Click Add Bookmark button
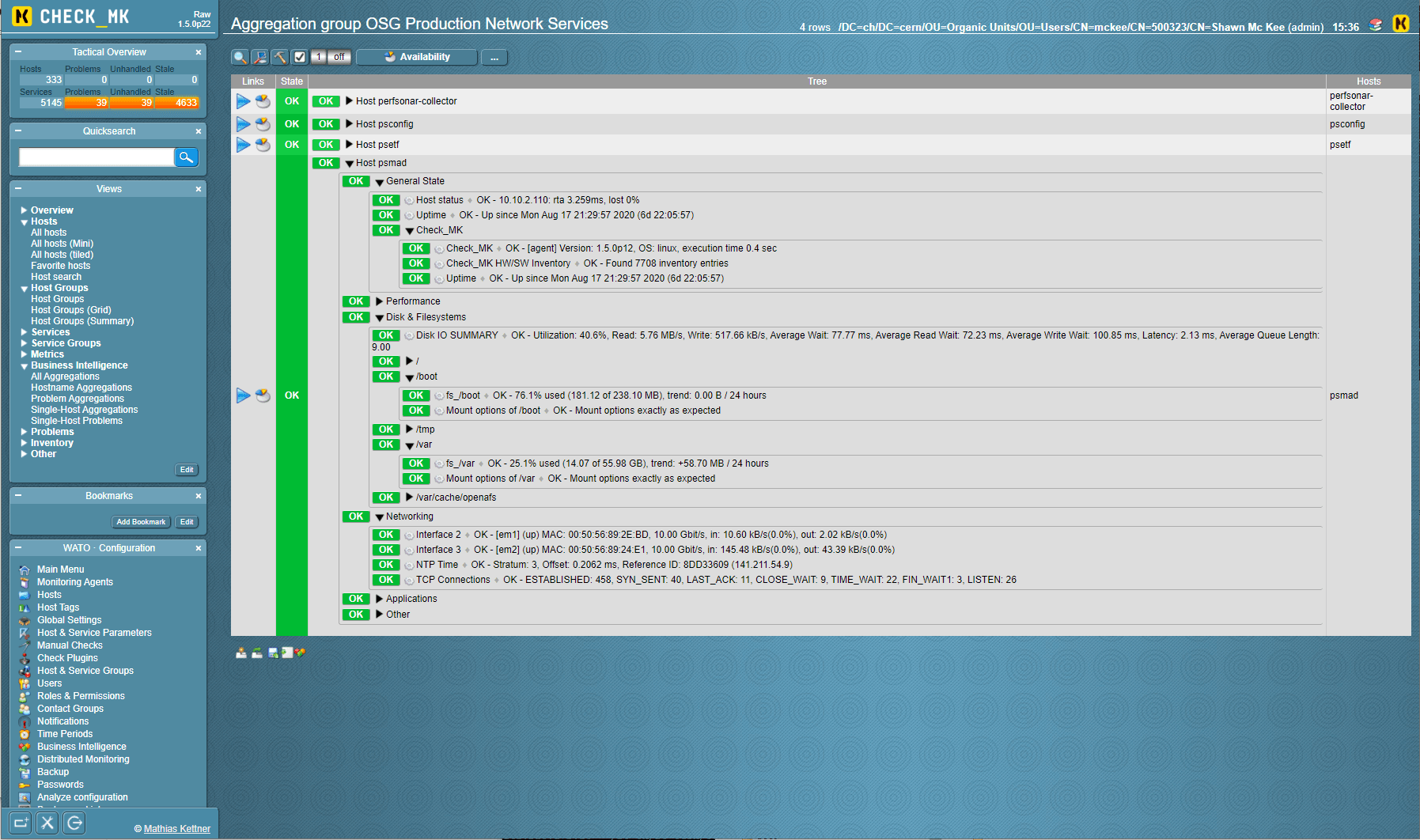The image size is (1420, 840). click(141, 522)
